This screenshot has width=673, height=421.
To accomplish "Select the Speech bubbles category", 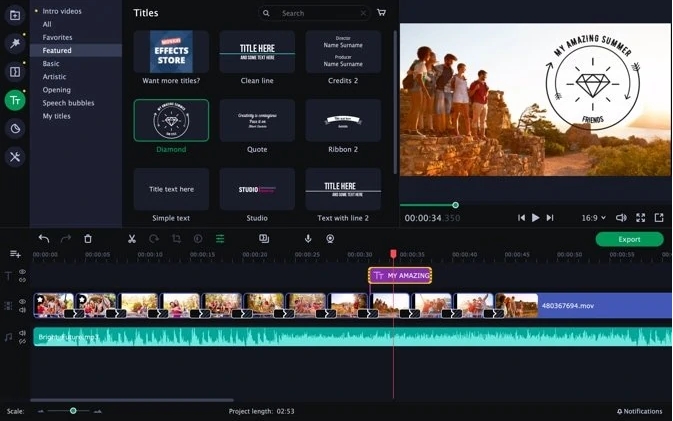I will pyautogui.click(x=68, y=103).
